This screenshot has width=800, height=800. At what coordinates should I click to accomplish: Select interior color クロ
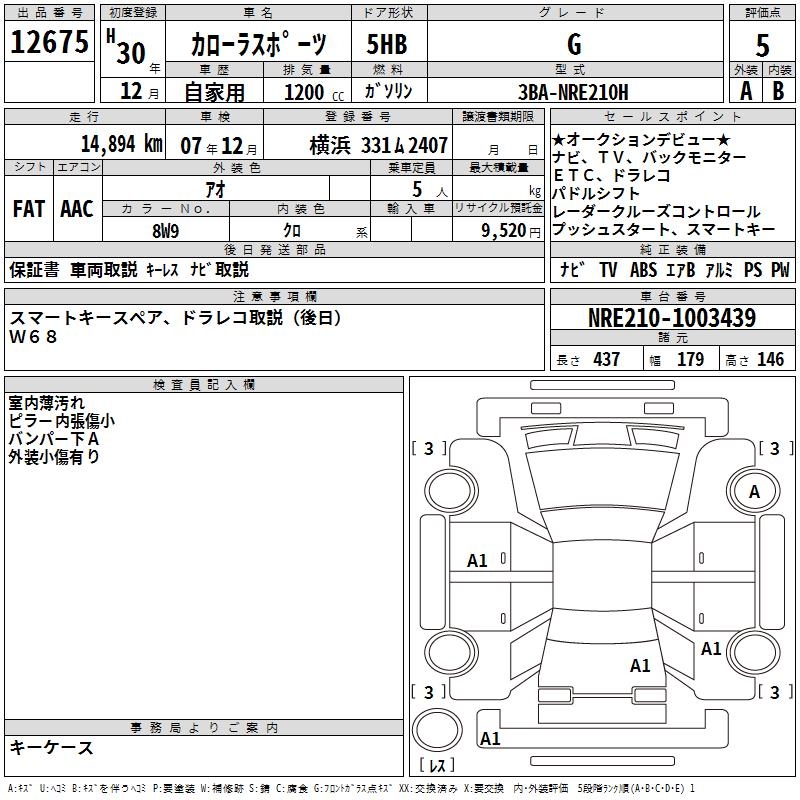[292, 231]
